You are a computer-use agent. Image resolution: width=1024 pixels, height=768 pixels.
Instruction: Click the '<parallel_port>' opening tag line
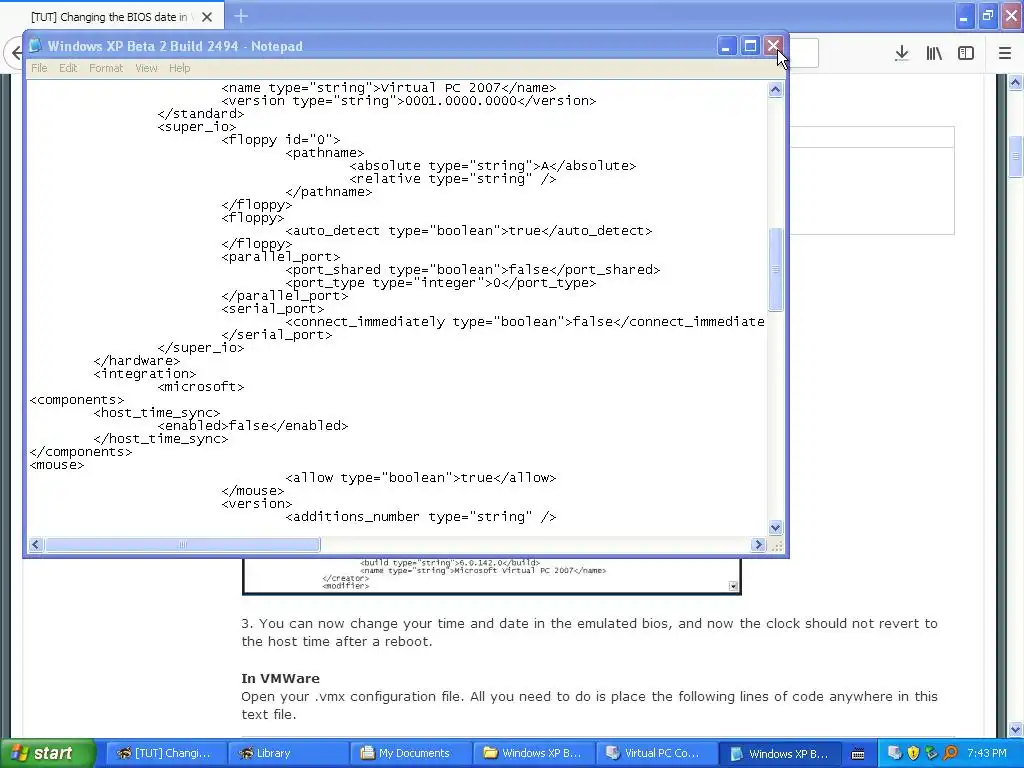[281, 257]
